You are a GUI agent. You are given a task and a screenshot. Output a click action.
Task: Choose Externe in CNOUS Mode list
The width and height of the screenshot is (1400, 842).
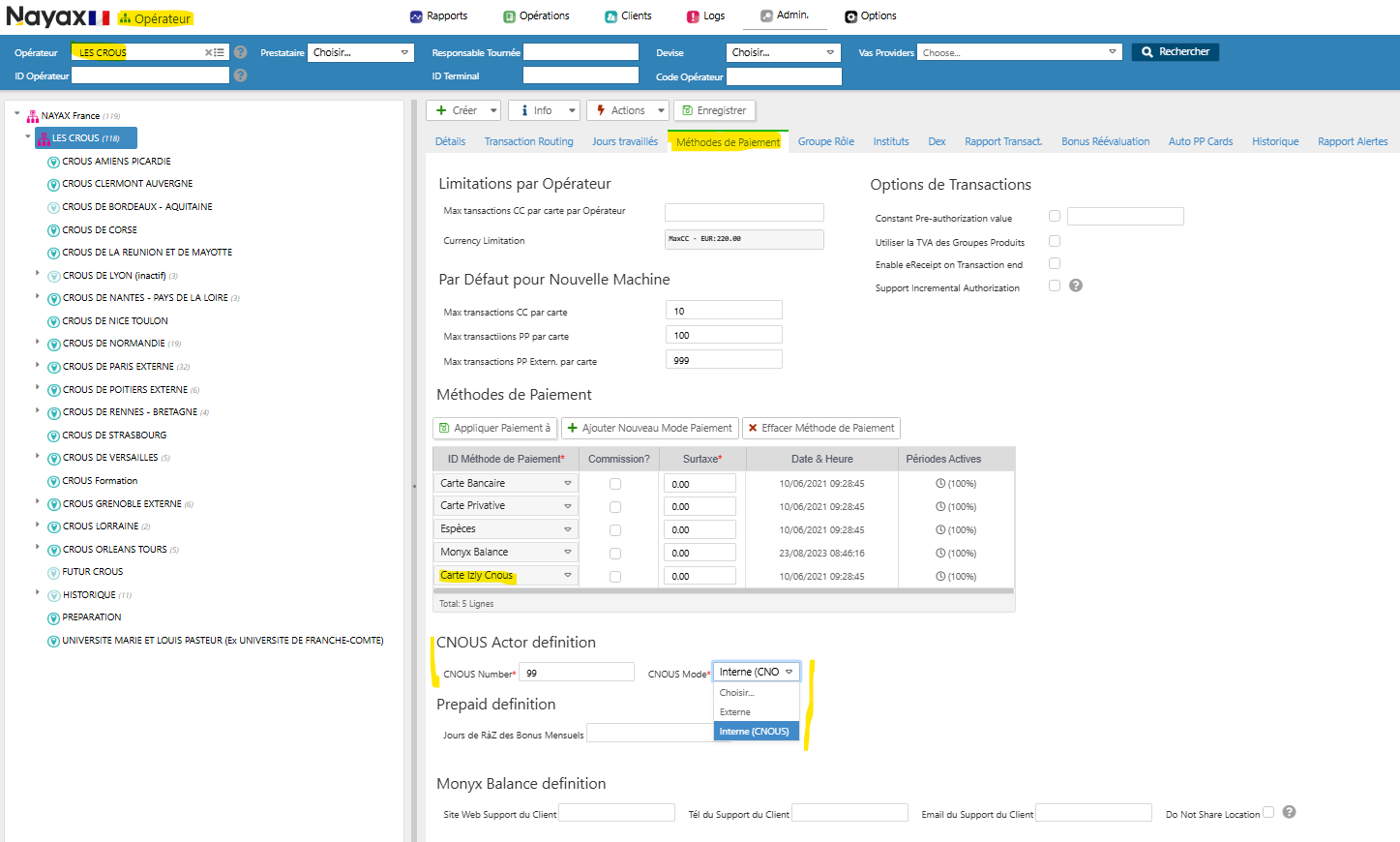coord(735,712)
